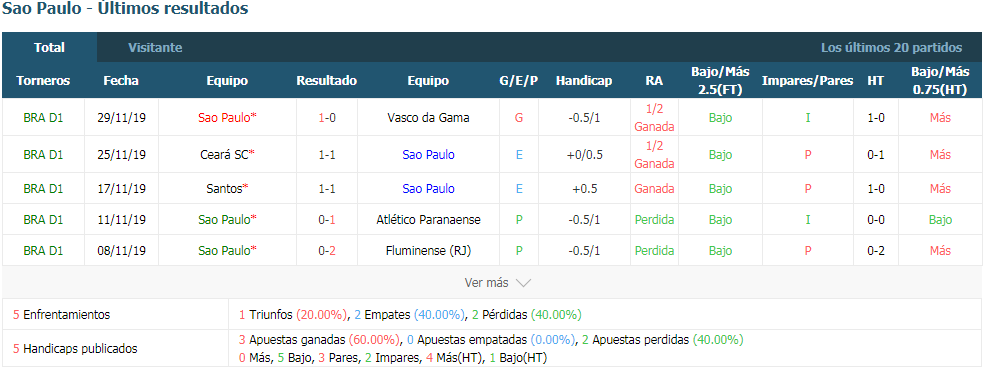Open Atlético Paranaense team link
984x372 pixels.
(428, 220)
